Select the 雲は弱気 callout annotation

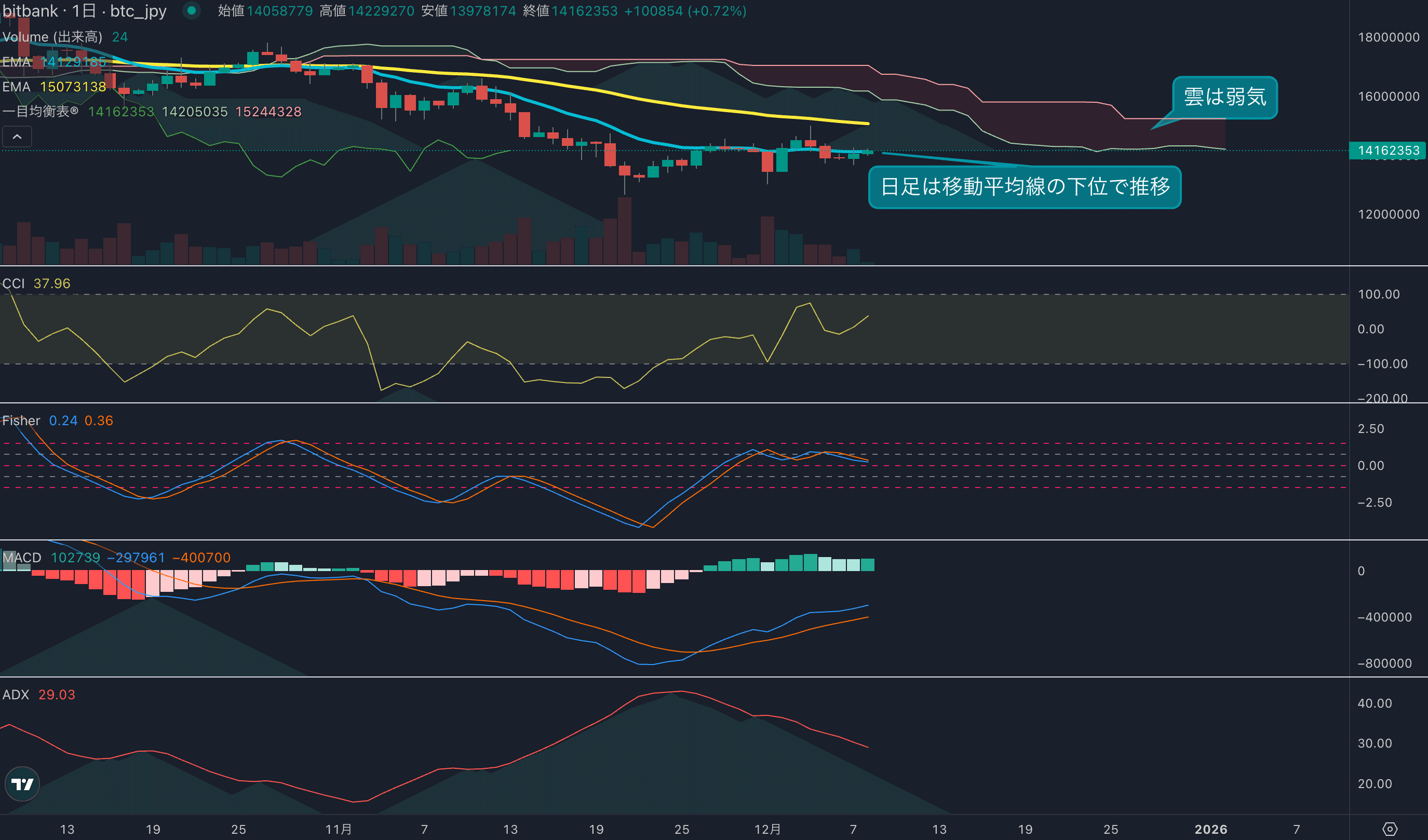pyautogui.click(x=1224, y=97)
